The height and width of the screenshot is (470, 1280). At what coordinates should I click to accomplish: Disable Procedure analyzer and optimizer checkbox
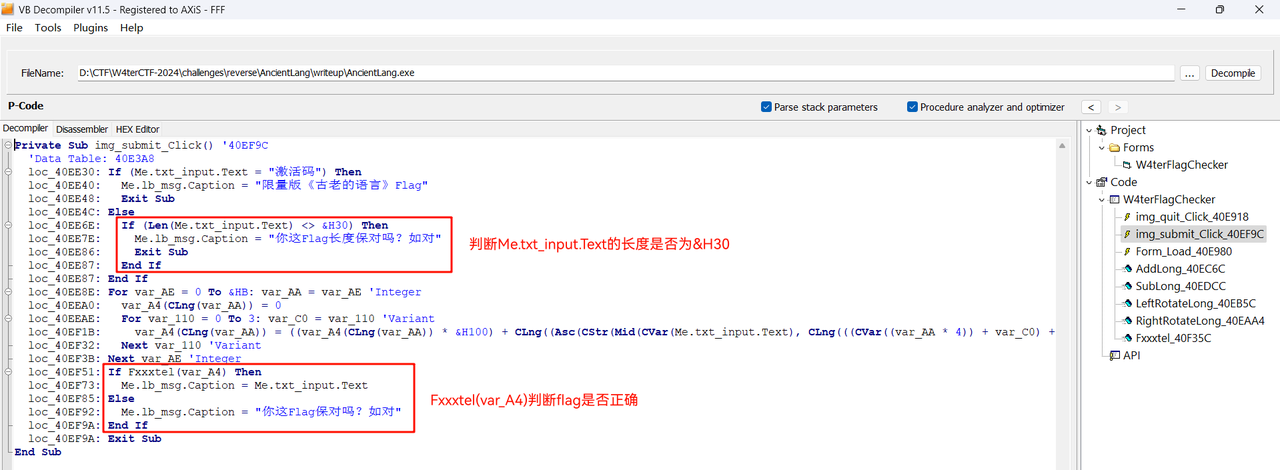912,107
